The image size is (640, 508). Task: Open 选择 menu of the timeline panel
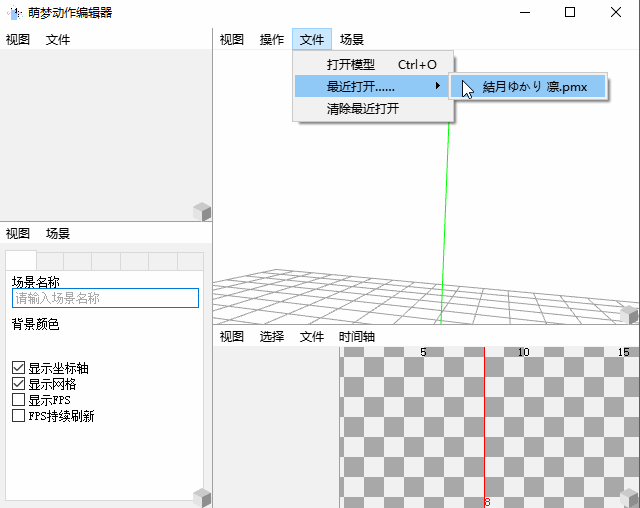pyautogui.click(x=271, y=337)
